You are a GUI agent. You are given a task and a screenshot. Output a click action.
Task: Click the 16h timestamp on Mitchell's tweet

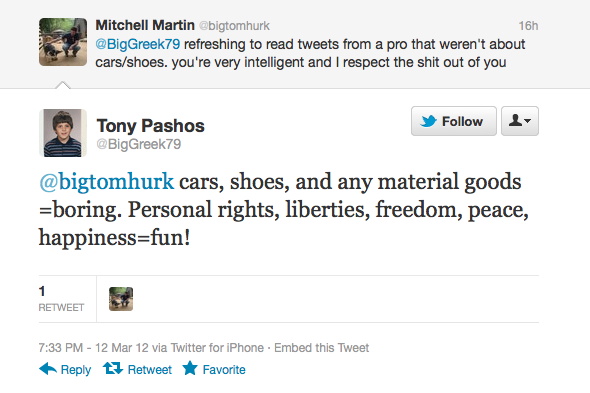528,26
